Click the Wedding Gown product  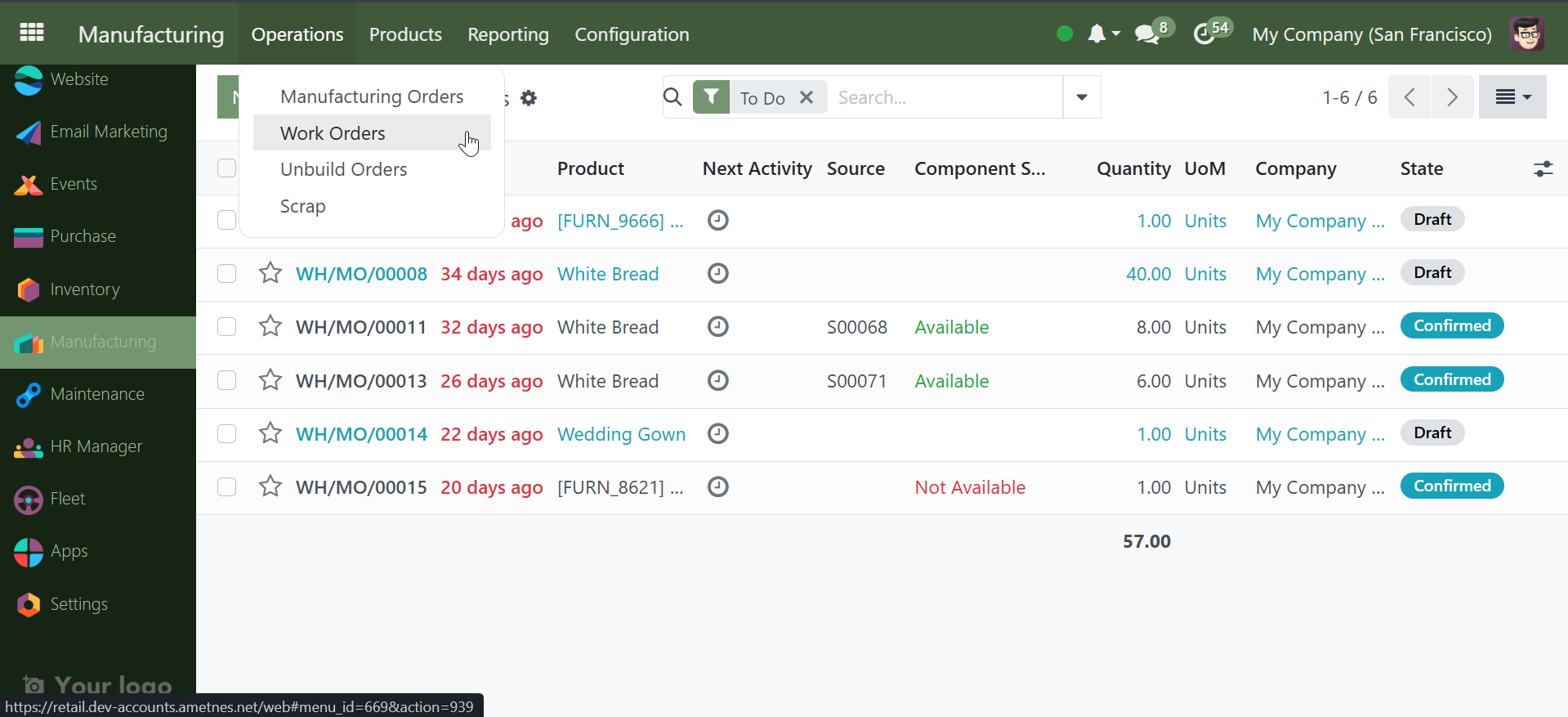tap(621, 434)
